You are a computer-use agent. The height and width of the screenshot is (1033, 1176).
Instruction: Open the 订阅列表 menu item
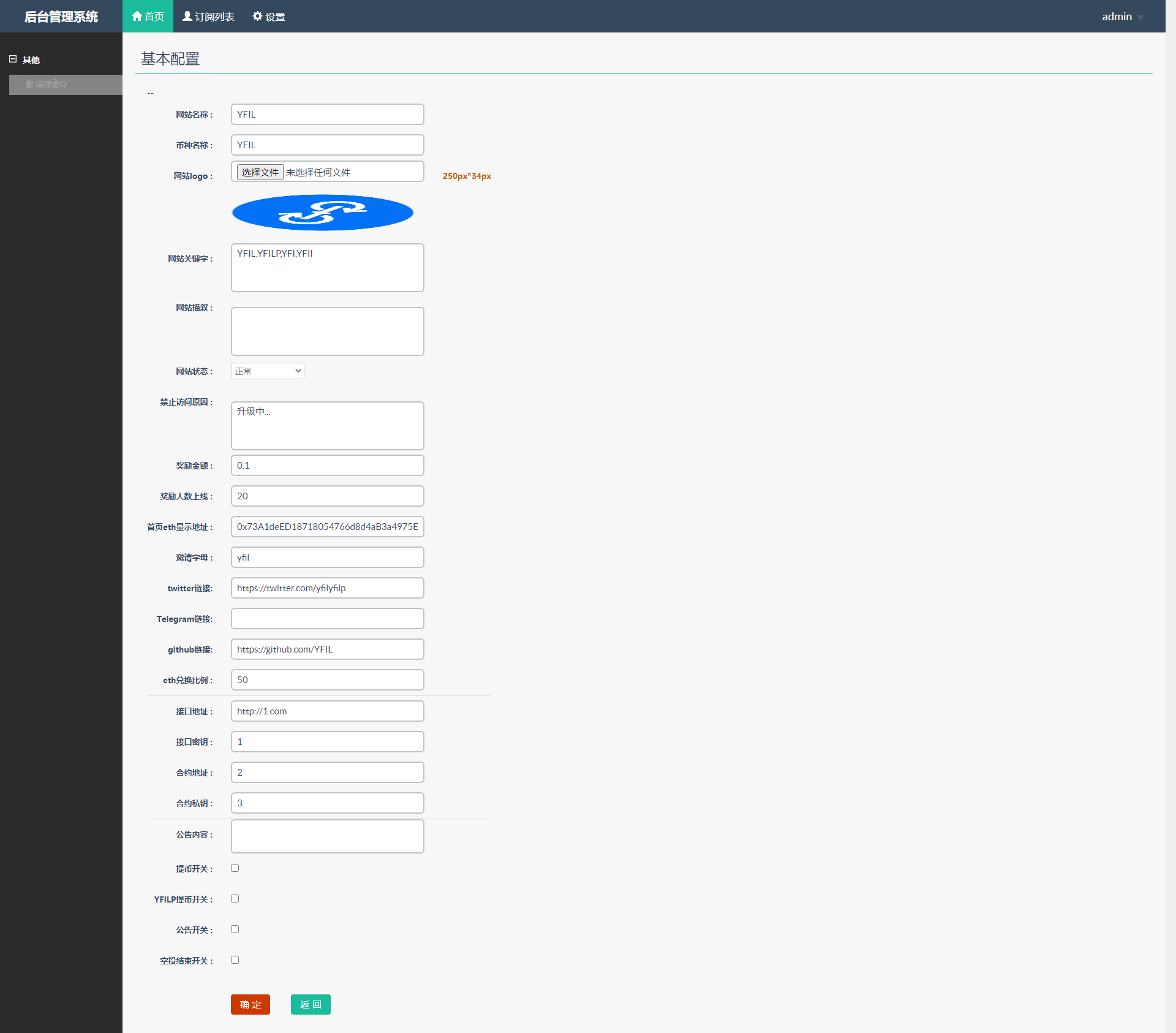click(x=214, y=17)
